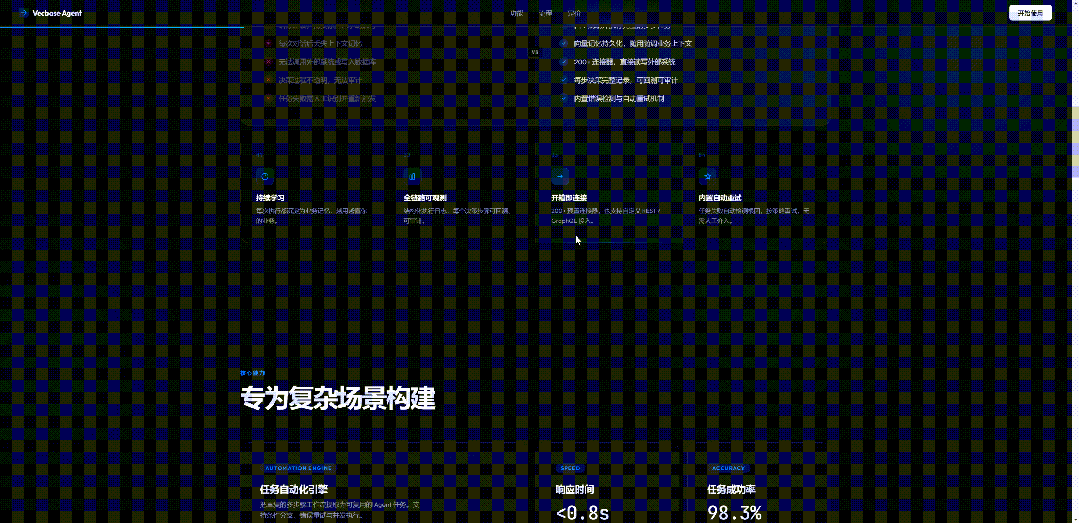The width and height of the screenshot is (1079, 523).
Task: Click the red cross beside 每次对话后丢失上下文
Action: 268,43
